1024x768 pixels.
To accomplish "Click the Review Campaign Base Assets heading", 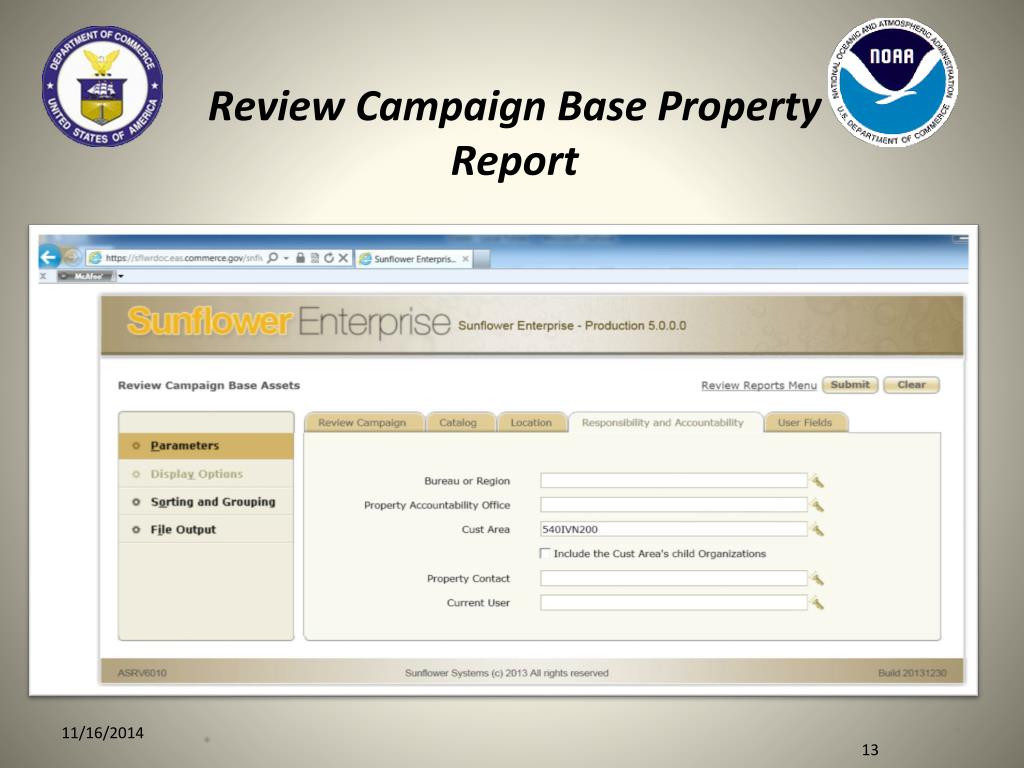I will 209,385.
